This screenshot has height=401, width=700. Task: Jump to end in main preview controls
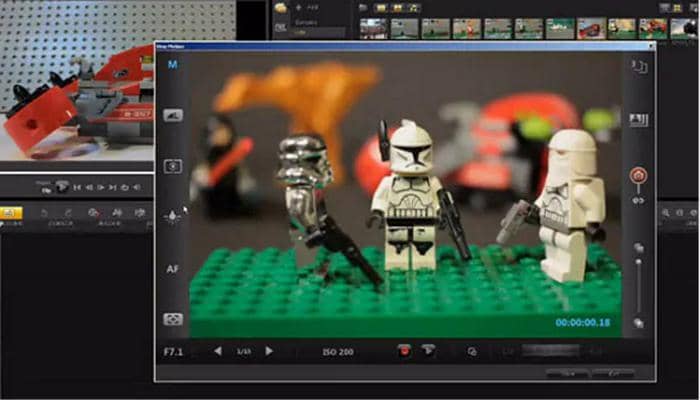tap(113, 188)
